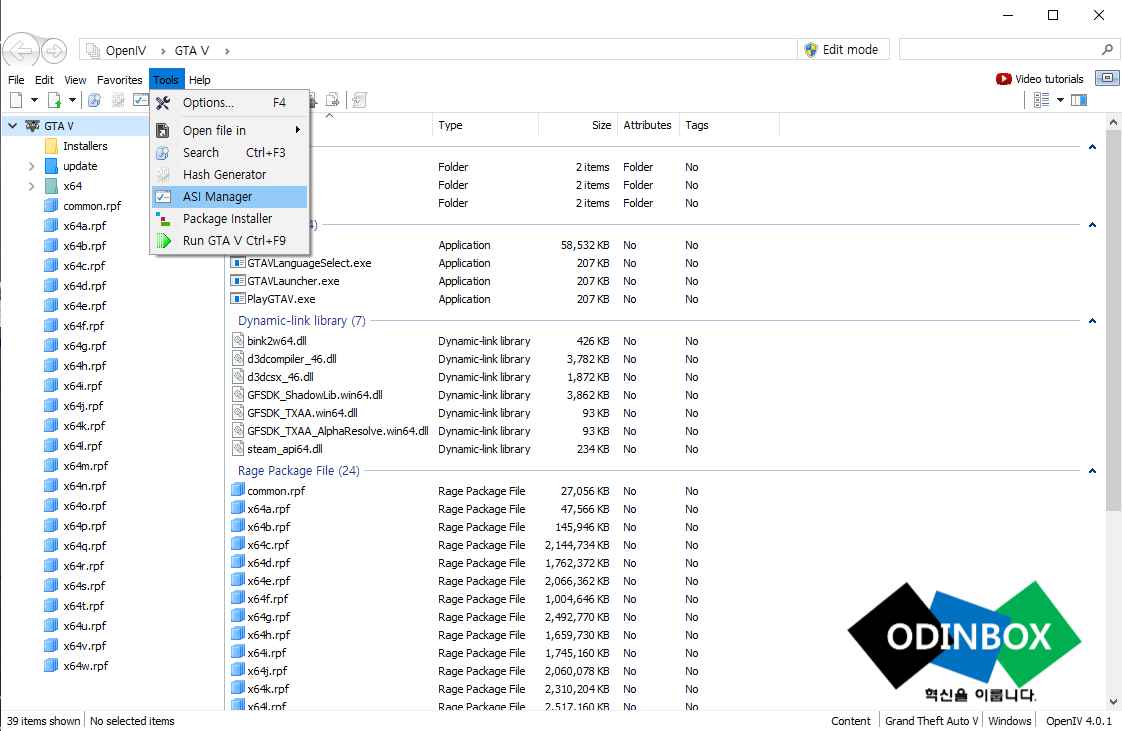The width and height of the screenshot is (1122, 731).
Task: Open the Help menu
Action: (200, 80)
